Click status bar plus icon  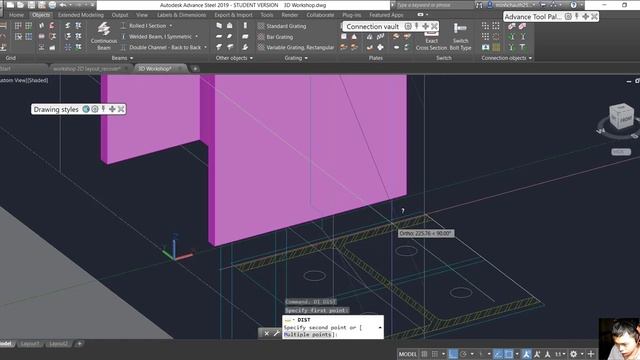coord(591,354)
